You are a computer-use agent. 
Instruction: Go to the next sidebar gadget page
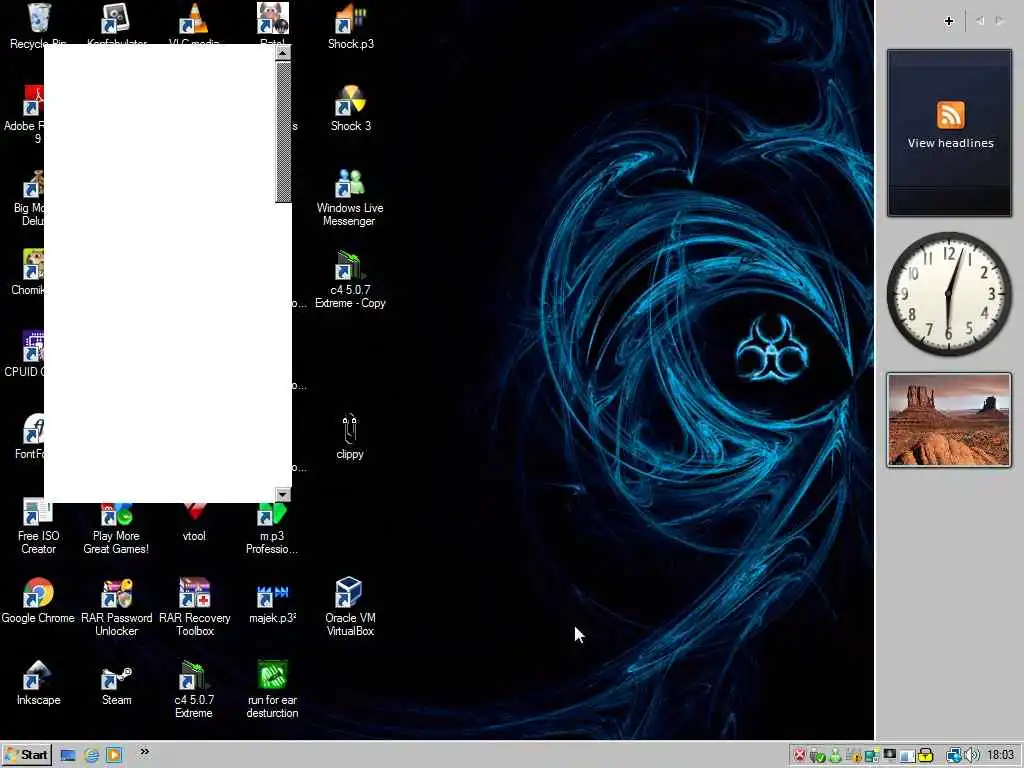coord(999,21)
